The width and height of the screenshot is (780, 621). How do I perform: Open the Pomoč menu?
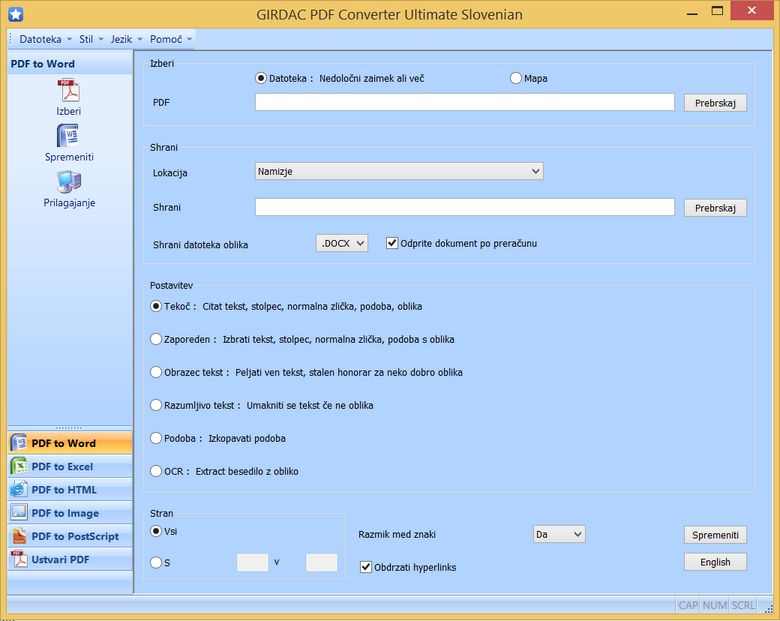pos(170,39)
